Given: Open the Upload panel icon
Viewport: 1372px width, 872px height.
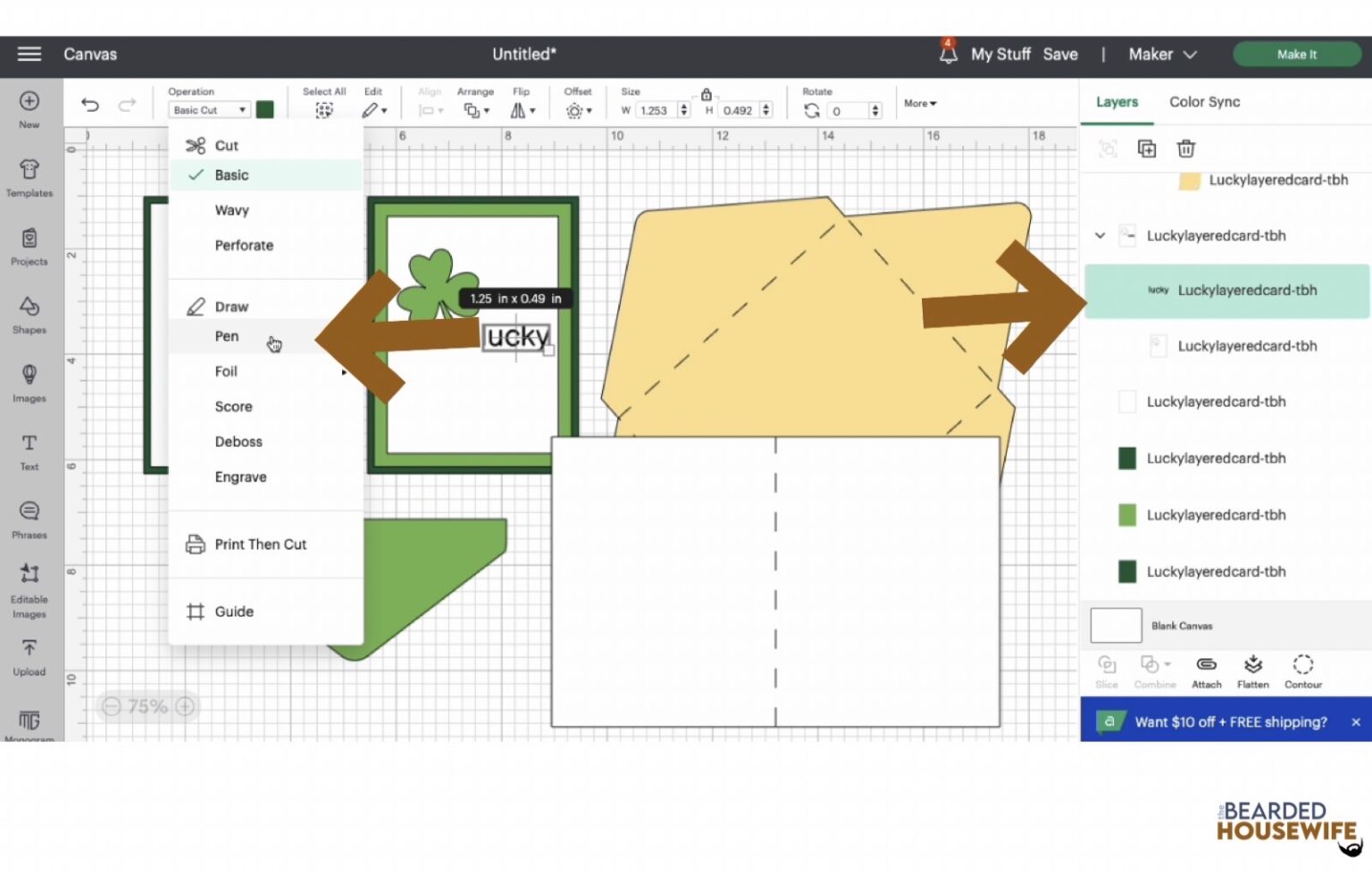Looking at the screenshot, I should (29, 656).
